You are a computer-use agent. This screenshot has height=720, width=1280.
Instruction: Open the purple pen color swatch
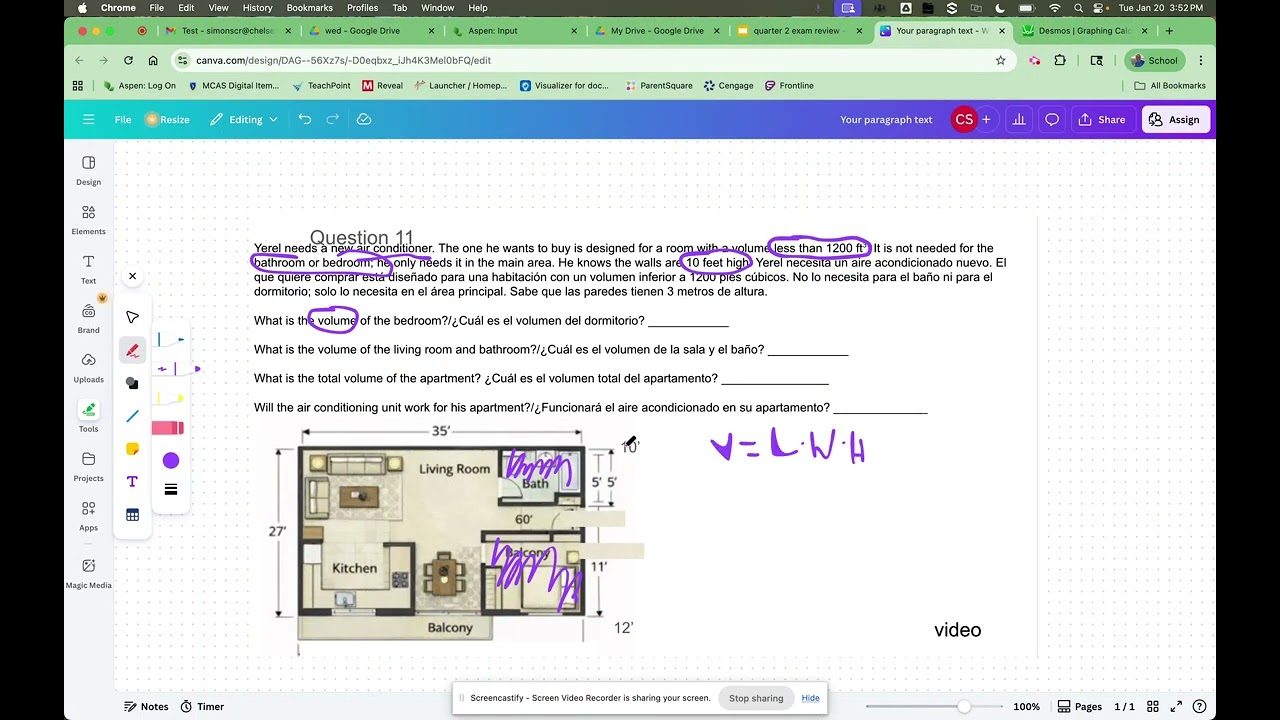pyautogui.click(x=171, y=460)
